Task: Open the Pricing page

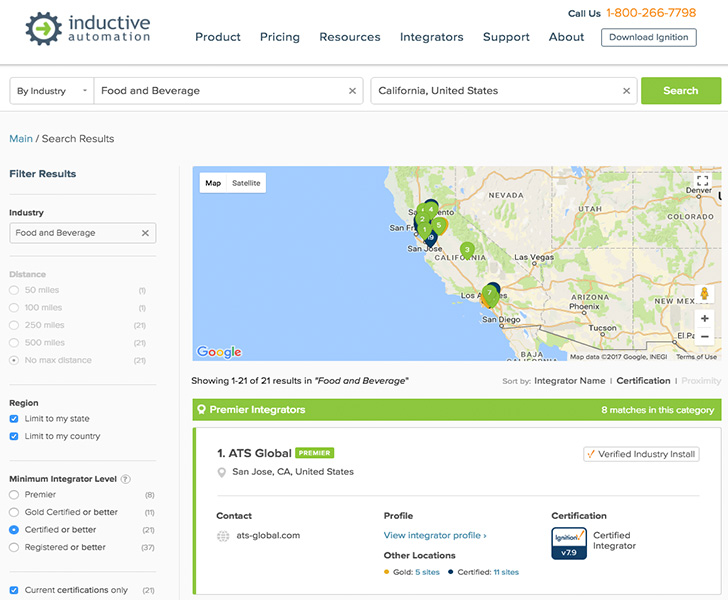Action: [x=280, y=37]
